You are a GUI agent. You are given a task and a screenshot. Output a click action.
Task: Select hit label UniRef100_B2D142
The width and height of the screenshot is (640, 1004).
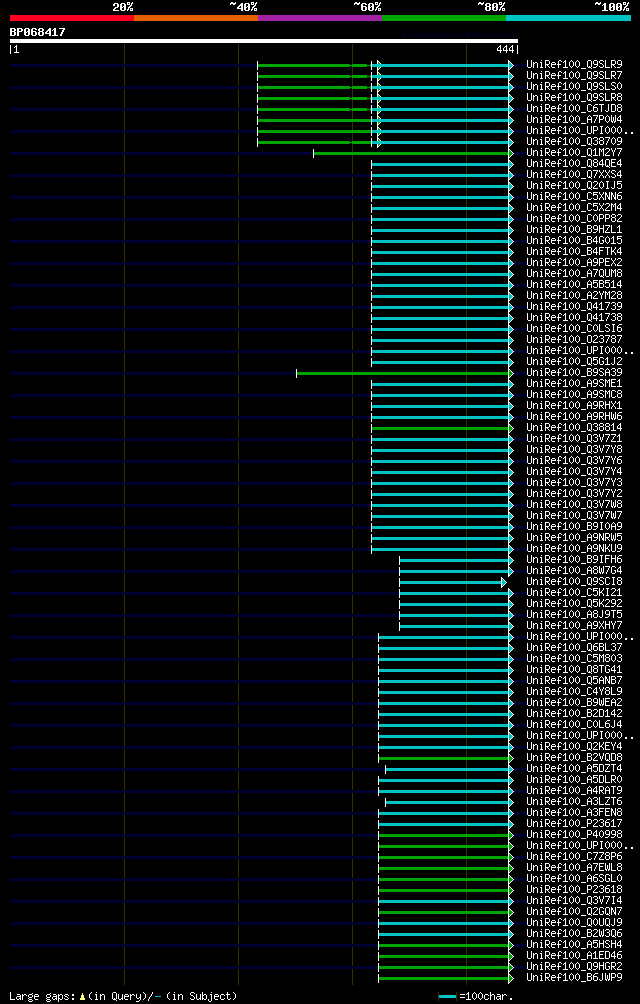[x=574, y=713]
